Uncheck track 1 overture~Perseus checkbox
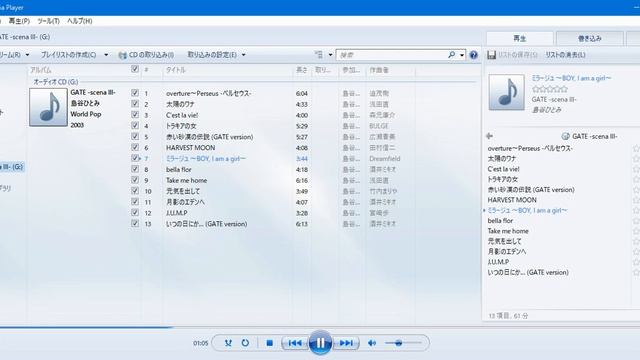This screenshot has height=360, width=640. coord(135,93)
